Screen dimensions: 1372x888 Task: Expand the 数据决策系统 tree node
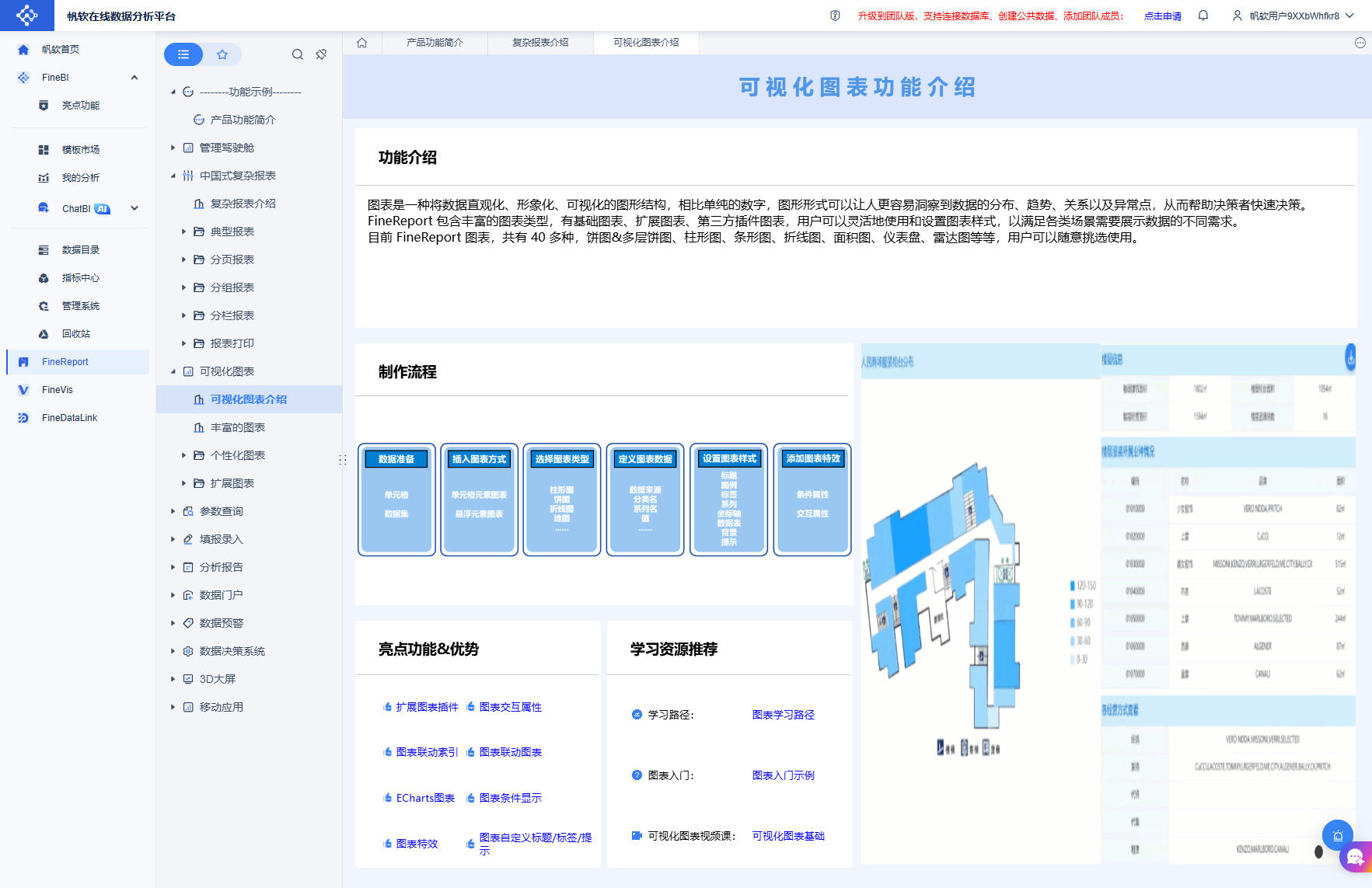pos(173,651)
